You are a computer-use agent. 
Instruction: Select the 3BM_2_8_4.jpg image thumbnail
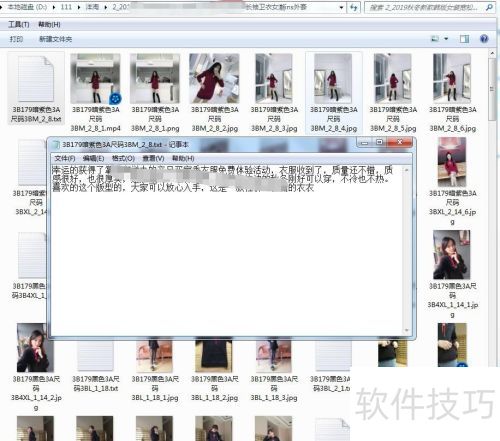pyautogui.click(x=333, y=79)
